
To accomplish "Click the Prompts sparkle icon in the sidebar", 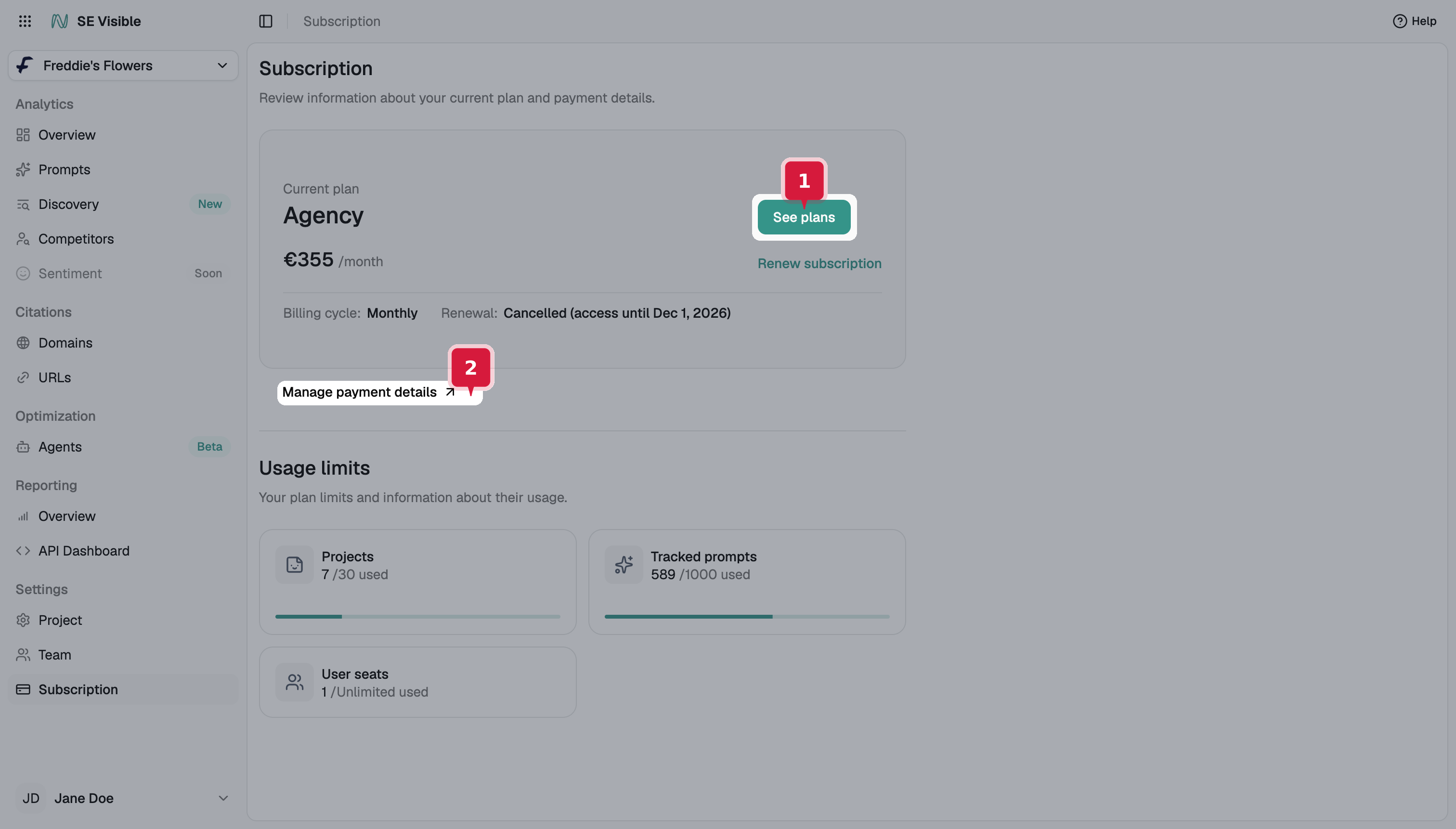I will coord(23,169).
